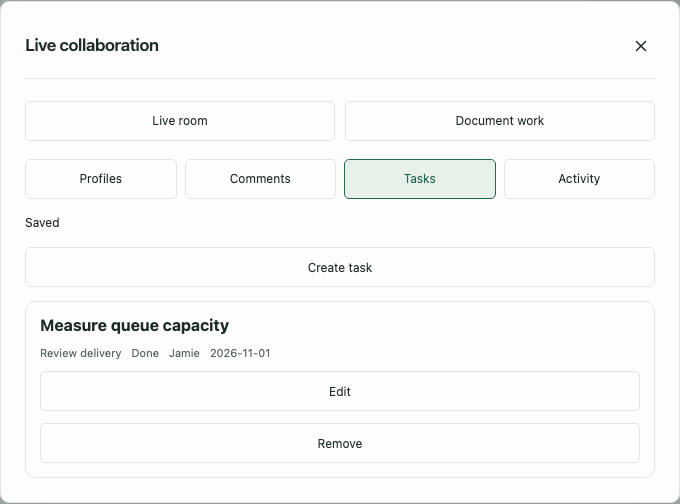Click the Live collaboration heading
Image resolution: width=680 pixels, height=504 pixels.
(x=92, y=46)
